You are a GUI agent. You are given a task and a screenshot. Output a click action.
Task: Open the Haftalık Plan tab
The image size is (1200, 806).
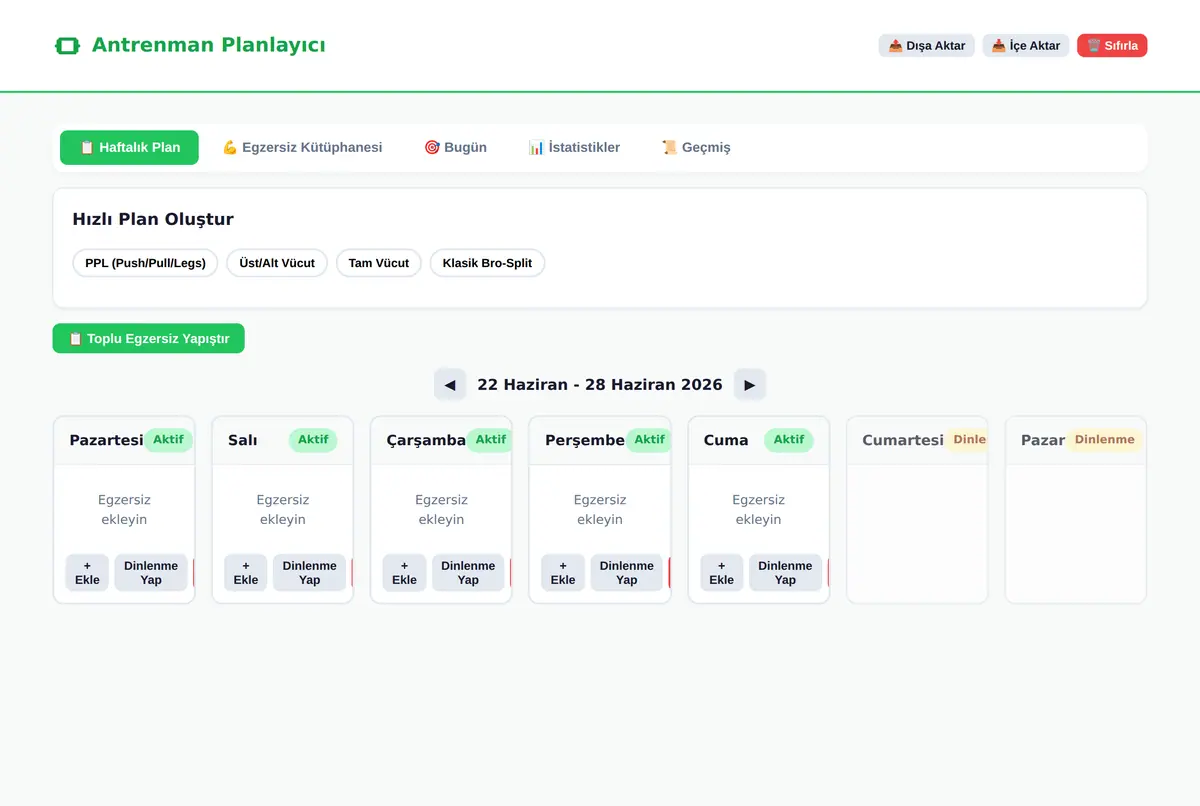pyautogui.click(x=129, y=147)
